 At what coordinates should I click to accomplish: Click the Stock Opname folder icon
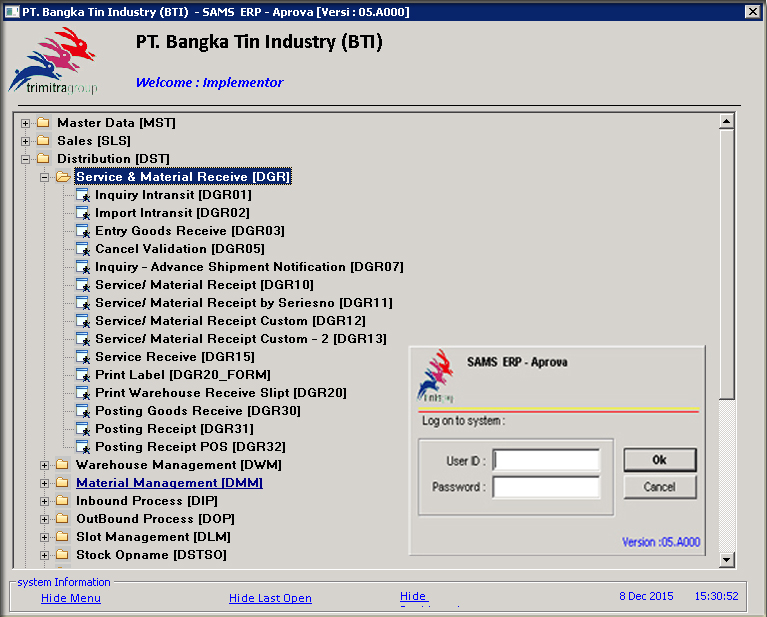pos(62,554)
